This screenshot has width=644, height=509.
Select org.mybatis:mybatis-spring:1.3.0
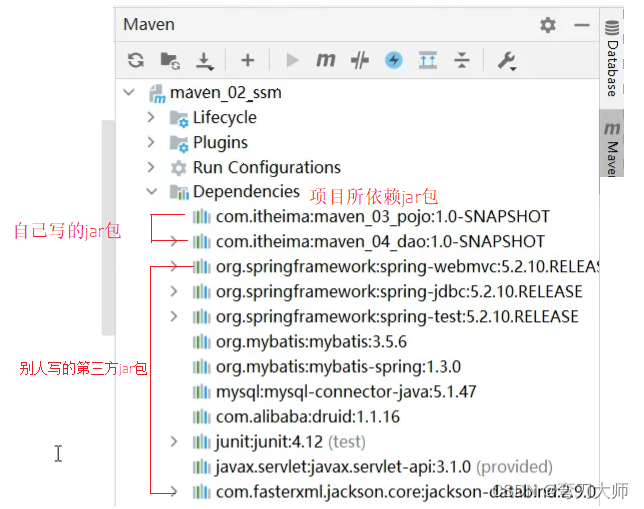pyautogui.click(x=338, y=367)
